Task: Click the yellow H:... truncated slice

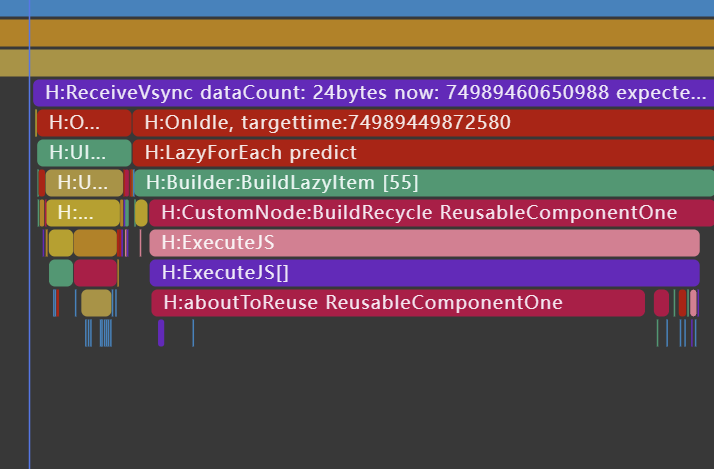Action: tap(83, 213)
